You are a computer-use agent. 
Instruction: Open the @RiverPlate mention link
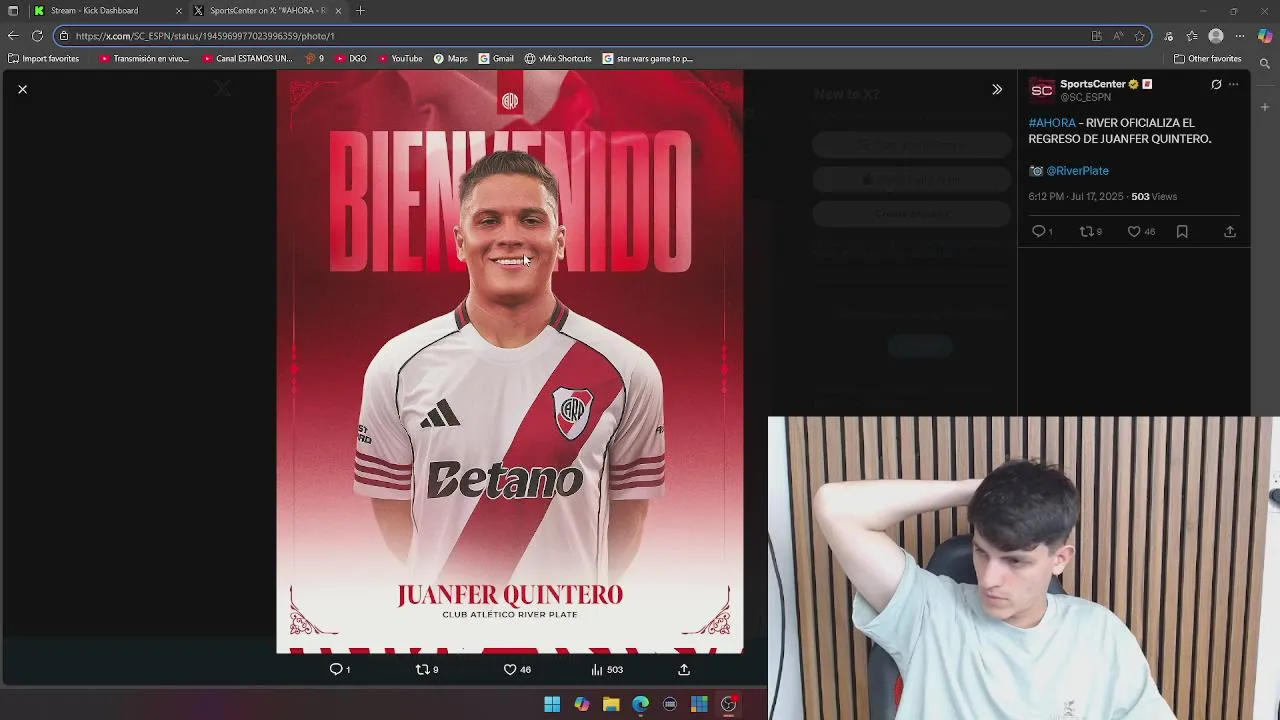tap(1077, 171)
